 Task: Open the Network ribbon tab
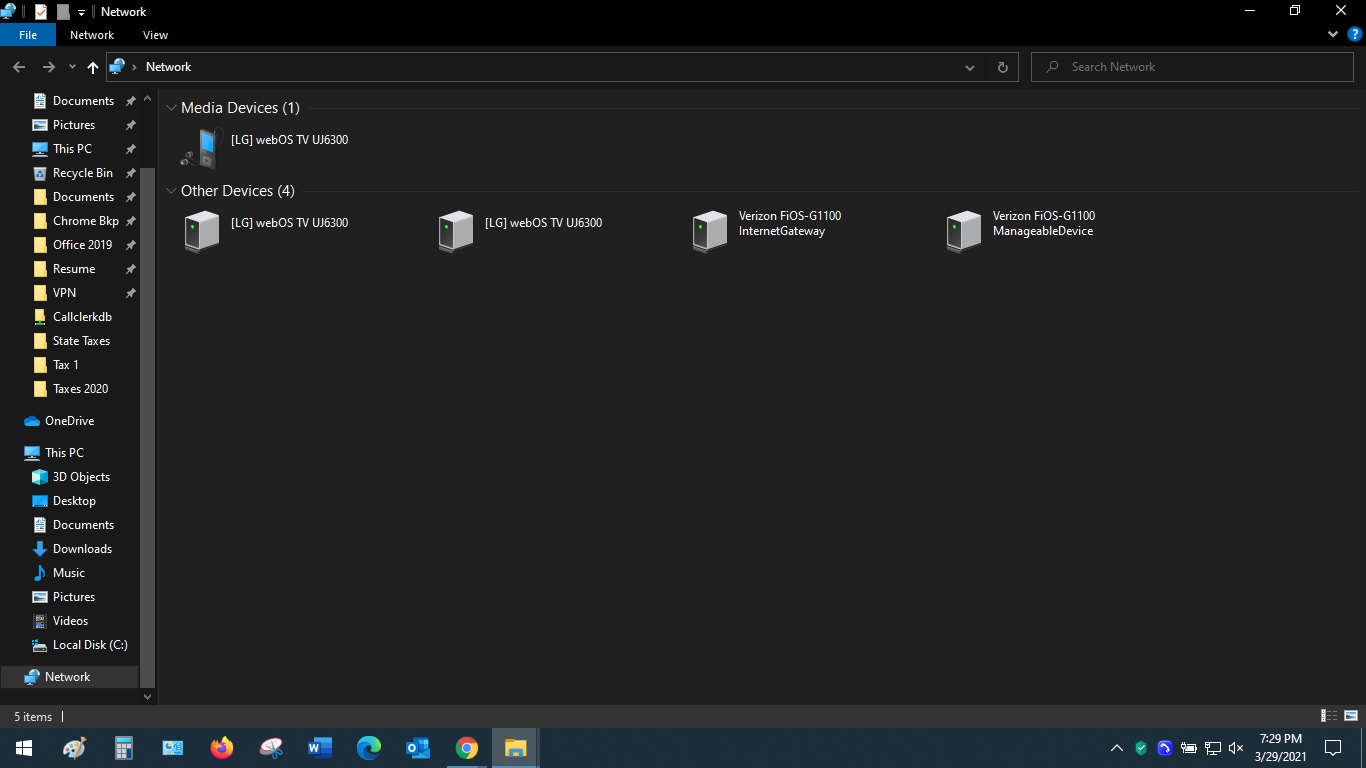click(x=92, y=35)
